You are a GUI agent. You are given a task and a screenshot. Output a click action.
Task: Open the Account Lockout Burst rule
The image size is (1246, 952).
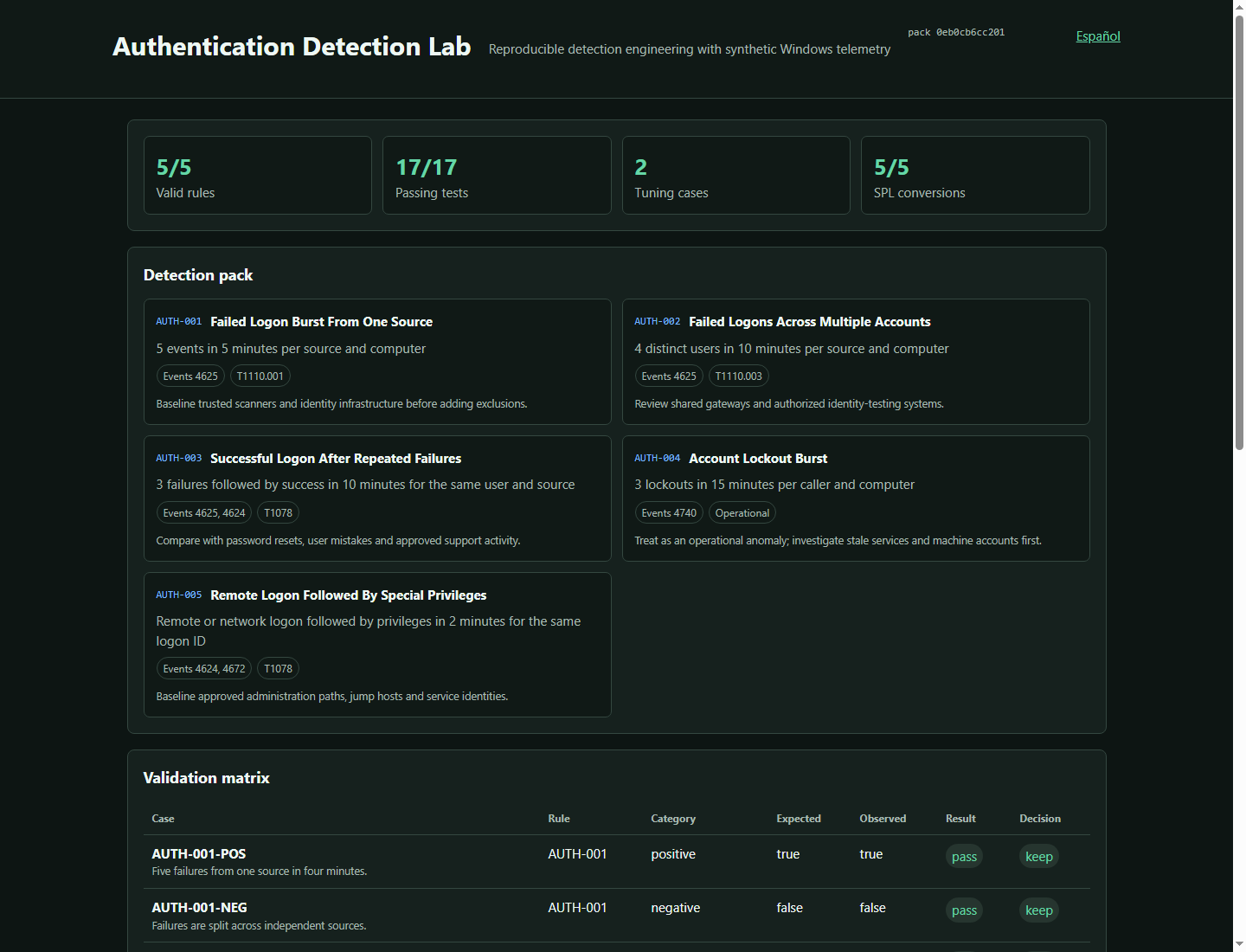[758, 459]
